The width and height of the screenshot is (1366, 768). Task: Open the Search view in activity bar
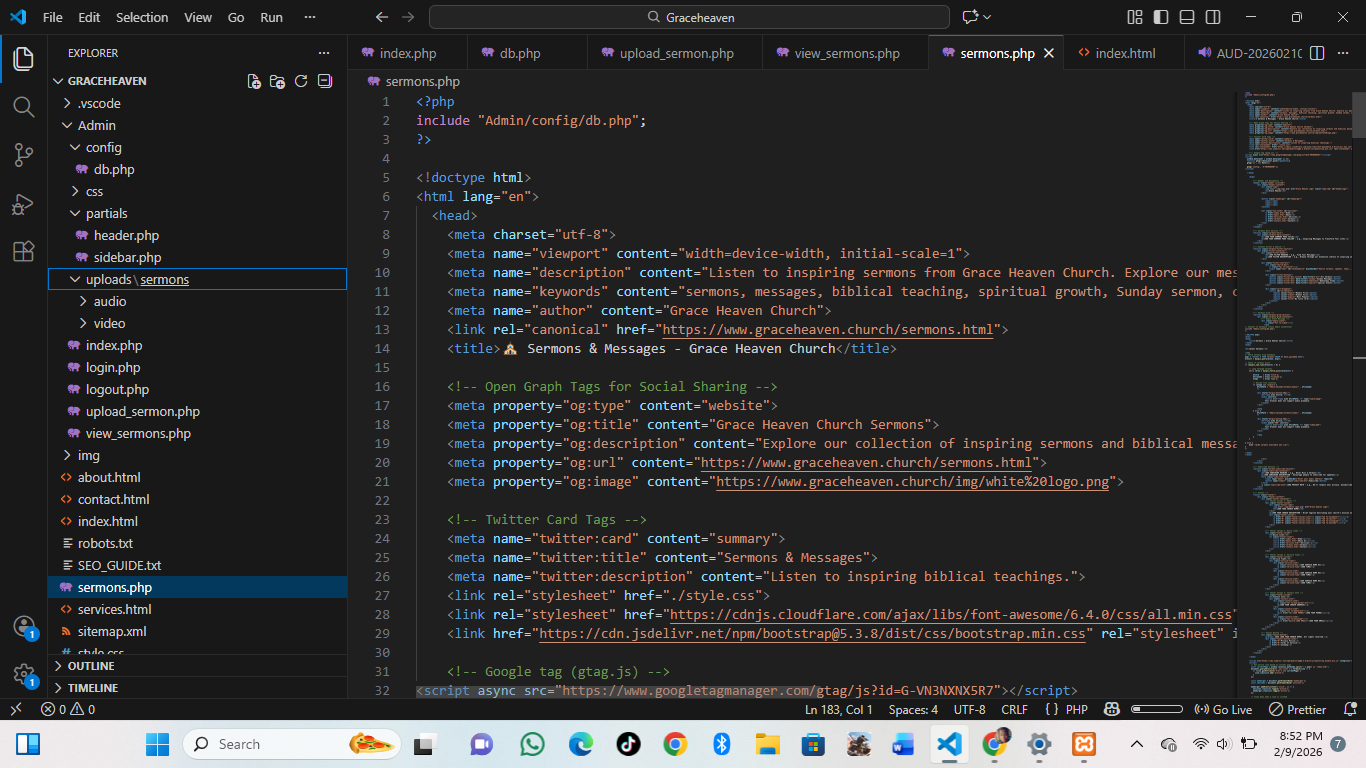23,107
